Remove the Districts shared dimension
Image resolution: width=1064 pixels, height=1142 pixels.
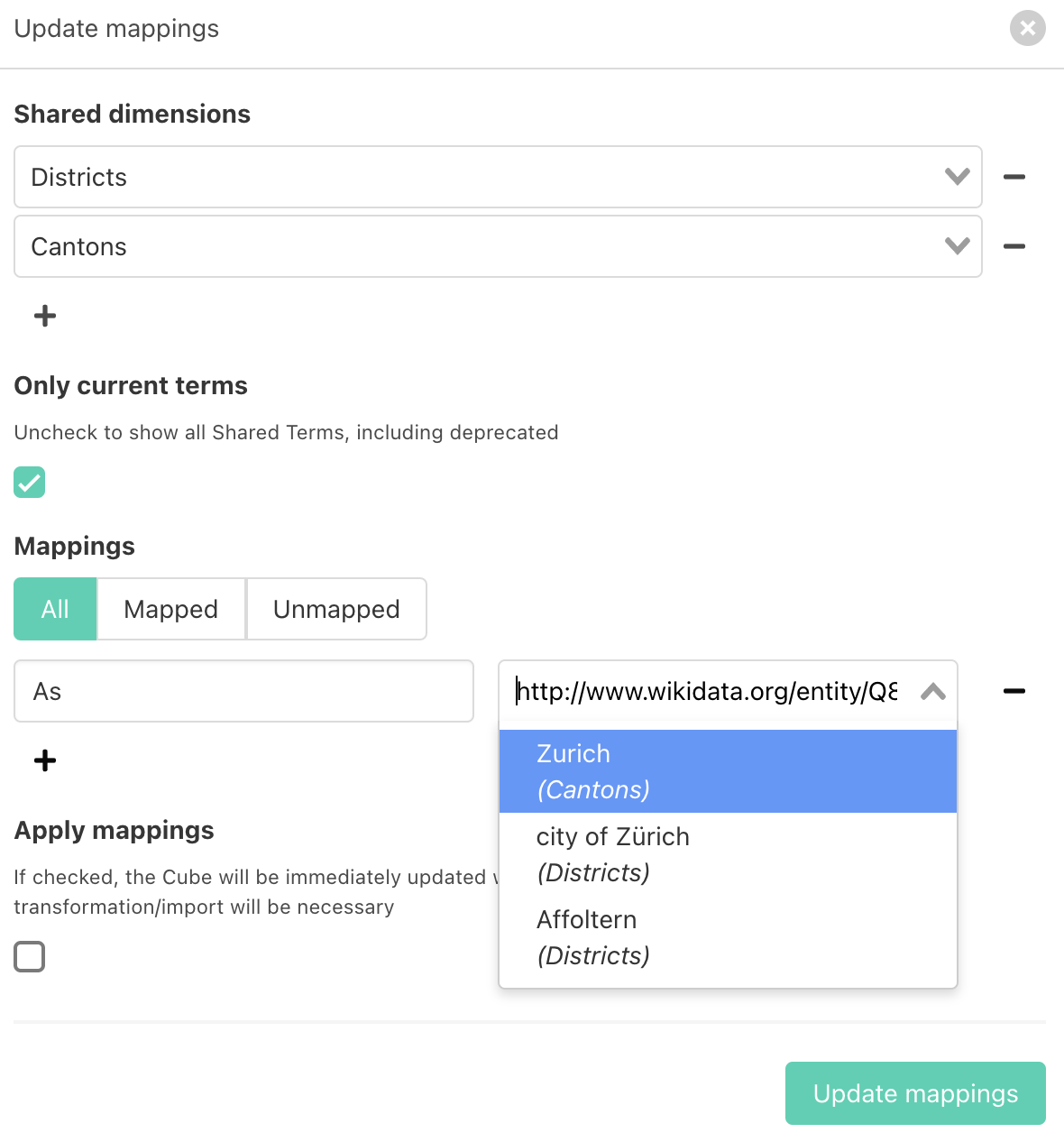tap(1014, 177)
